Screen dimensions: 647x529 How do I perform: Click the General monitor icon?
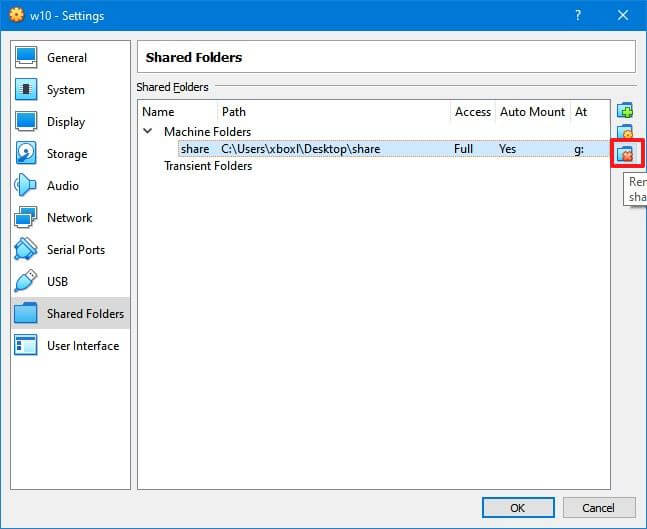(26, 57)
